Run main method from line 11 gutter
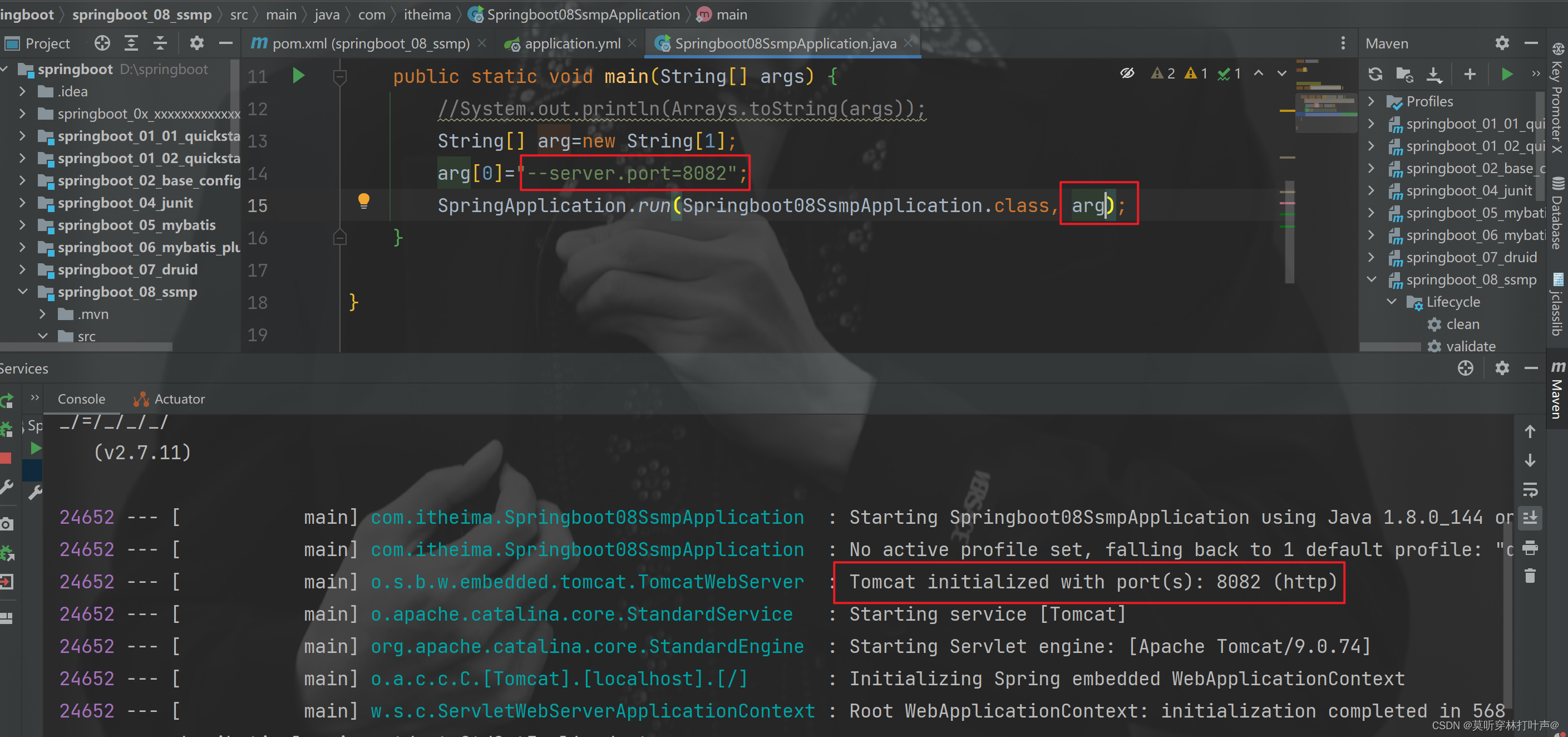1568x737 pixels. 298,76
